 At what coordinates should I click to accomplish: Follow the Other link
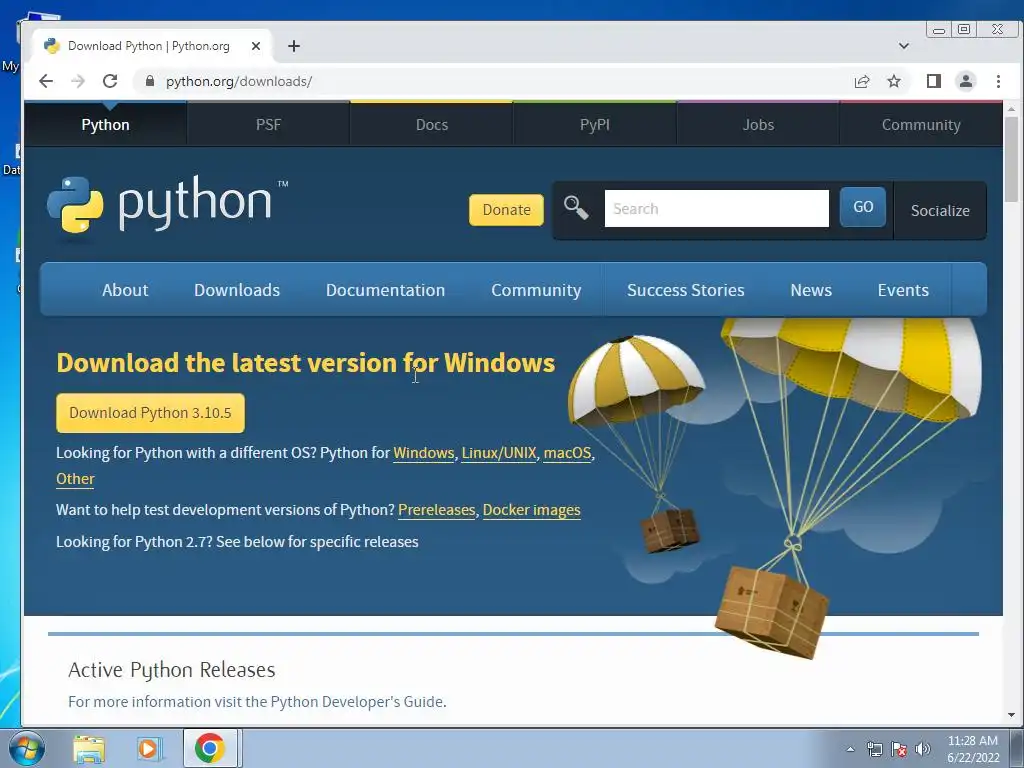75,479
